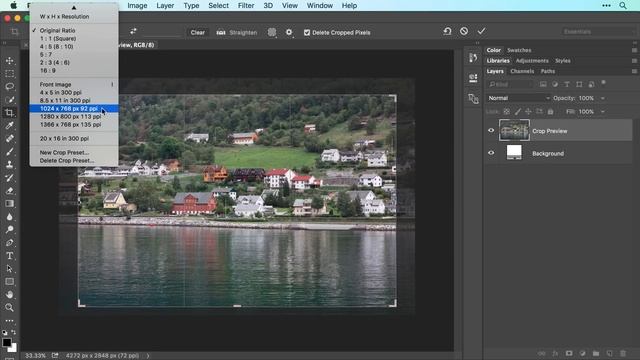Toggle the adjustment layer filter

click(x=555, y=84)
